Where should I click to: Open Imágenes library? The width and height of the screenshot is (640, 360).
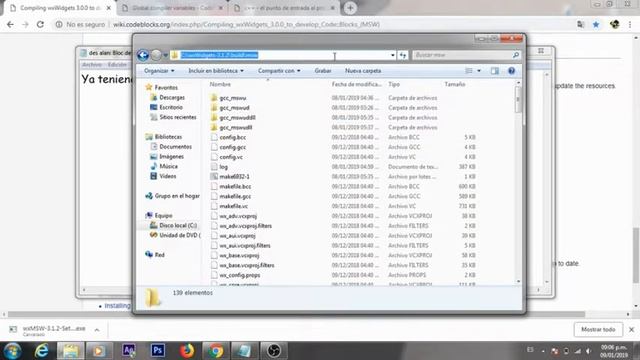(x=171, y=157)
